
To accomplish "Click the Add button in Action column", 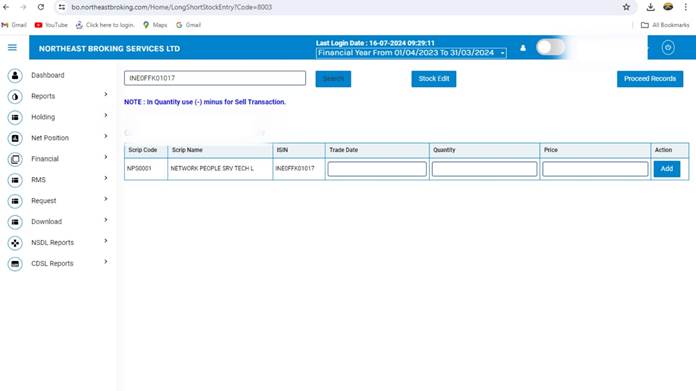I will coord(667,169).
